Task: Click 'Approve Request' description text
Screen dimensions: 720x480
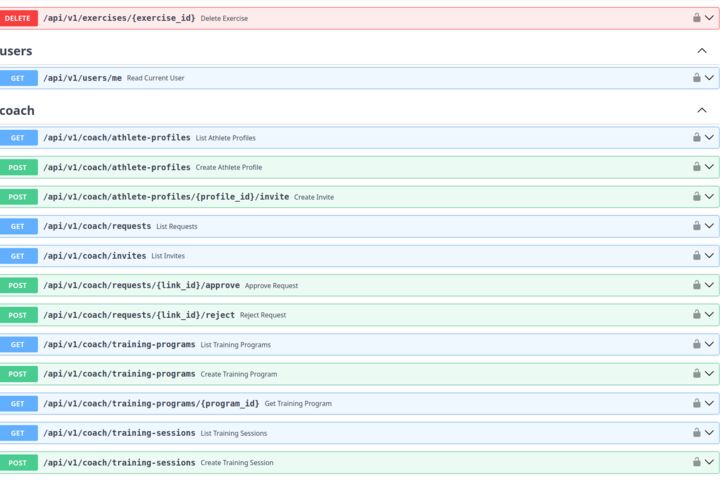Action: [x=271, y=286]
